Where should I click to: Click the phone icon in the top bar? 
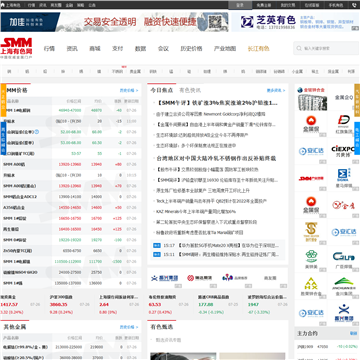pos(354,5)
